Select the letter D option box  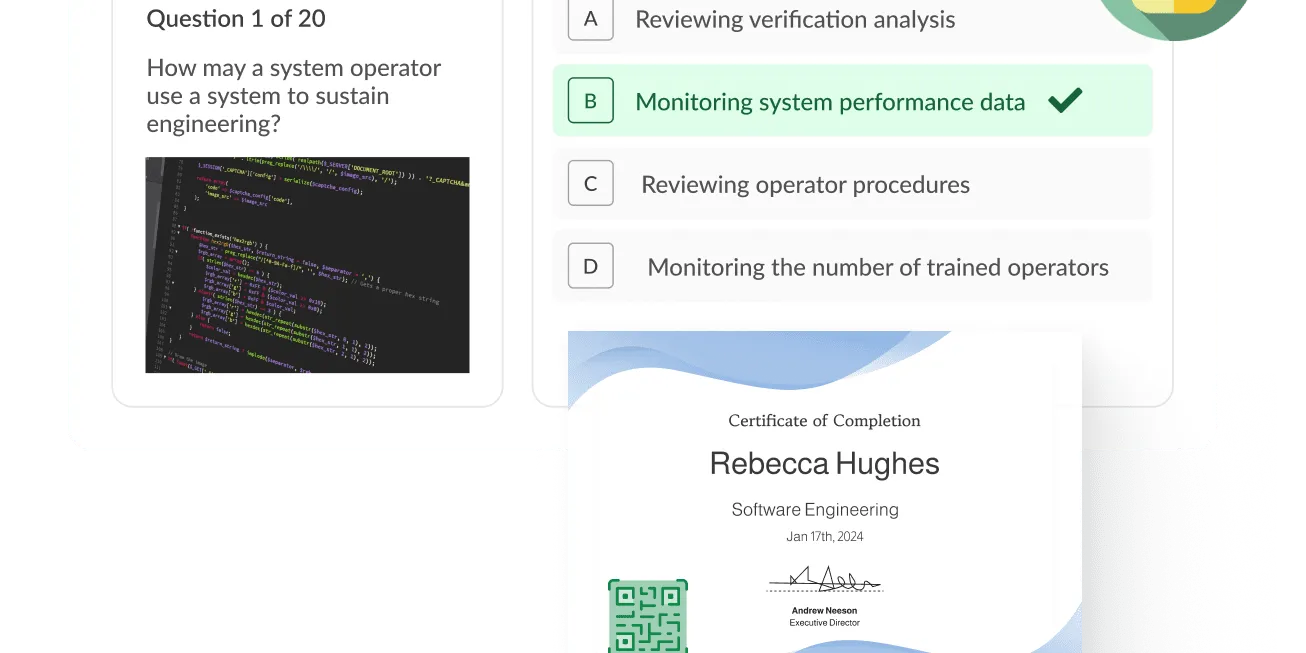coord(590,267)
